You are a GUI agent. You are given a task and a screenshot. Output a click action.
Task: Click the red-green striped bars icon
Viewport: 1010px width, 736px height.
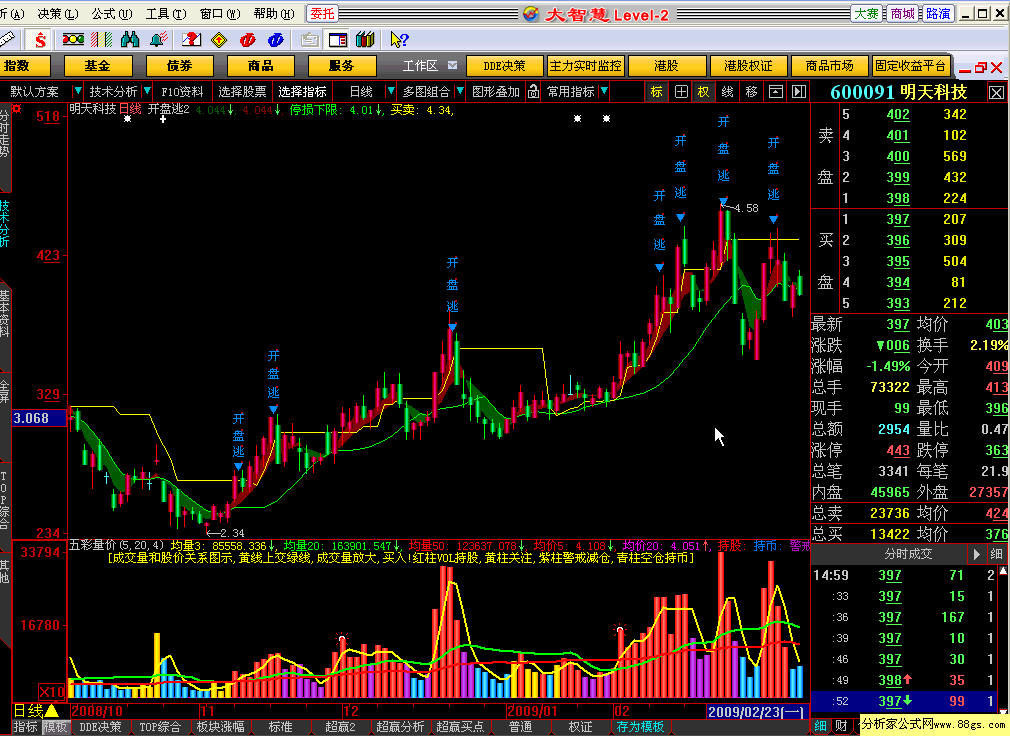[x=102, y=40]
